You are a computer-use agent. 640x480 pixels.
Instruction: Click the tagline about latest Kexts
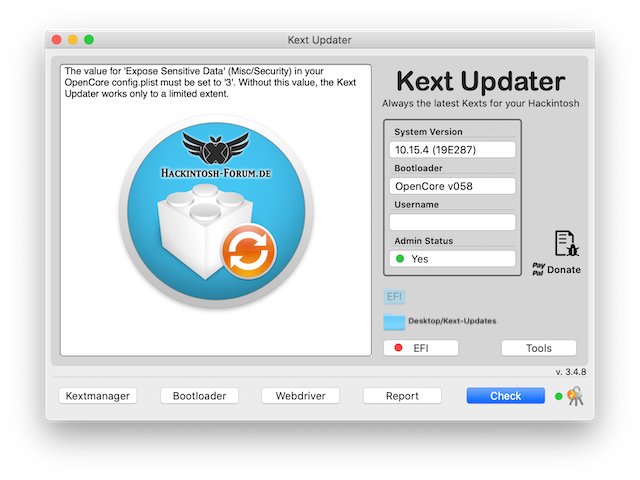(x=481, y=104)
